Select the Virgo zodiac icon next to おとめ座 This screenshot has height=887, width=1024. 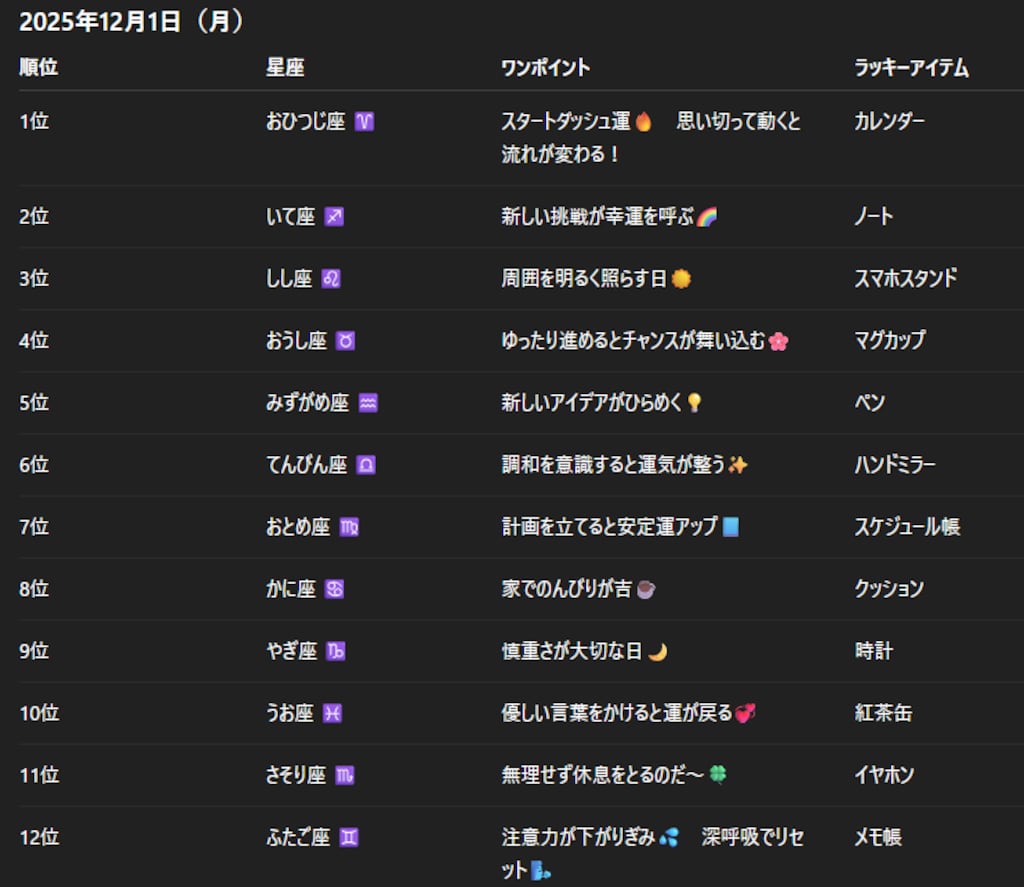coord(351,527)
